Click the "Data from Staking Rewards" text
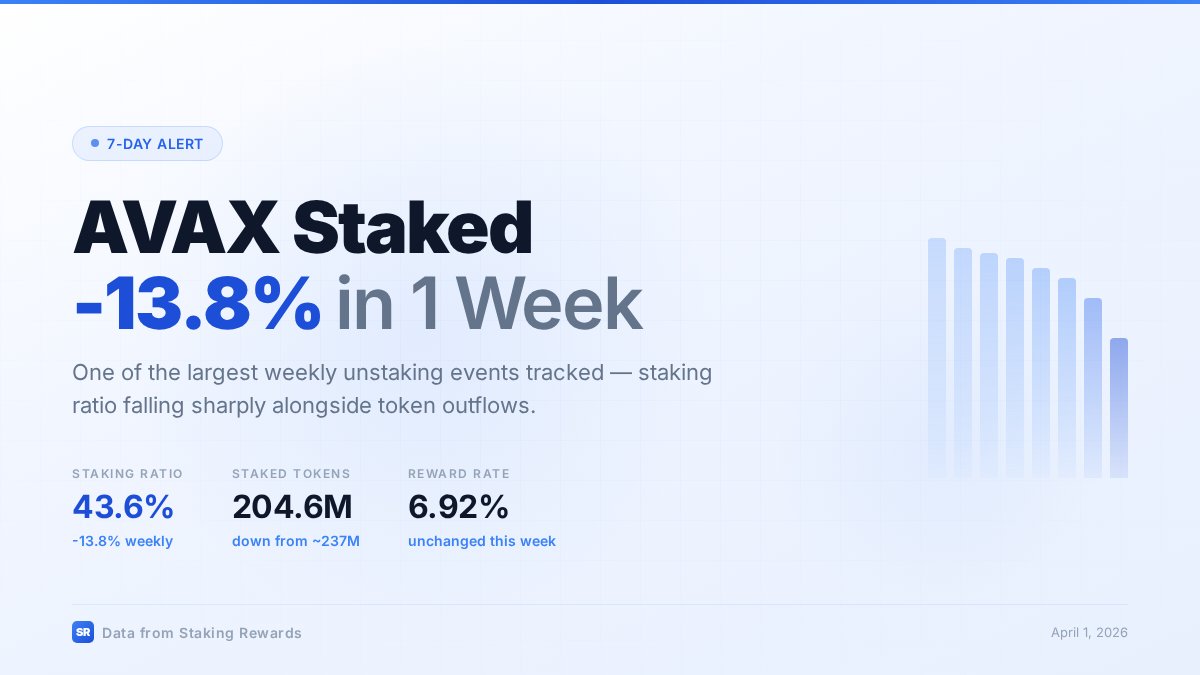The height and width of the screenshot is (675, 1200). (x=201, y=633)
